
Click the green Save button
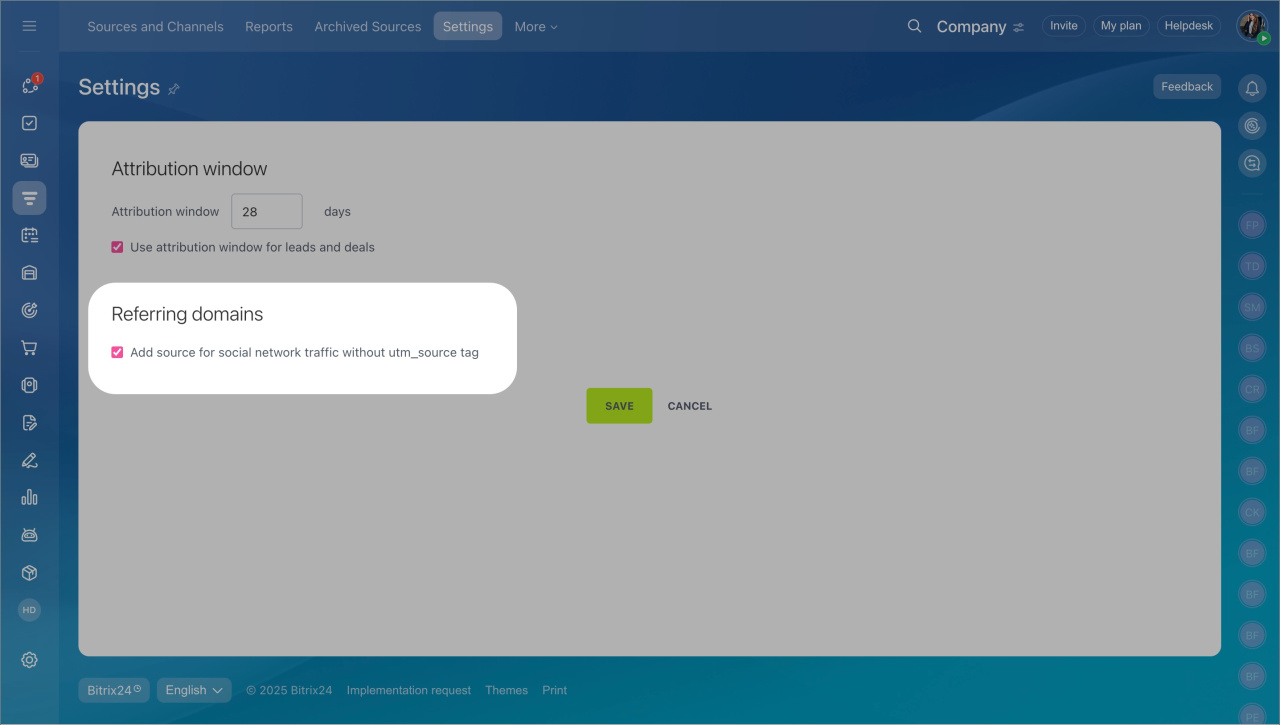[x=619, y=406]
